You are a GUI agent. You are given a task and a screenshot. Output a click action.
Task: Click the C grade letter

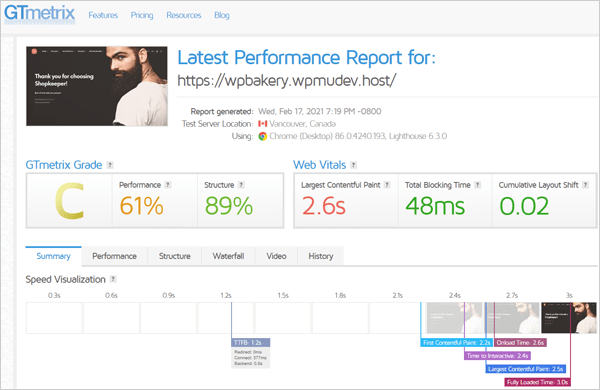tap(69, 201)
